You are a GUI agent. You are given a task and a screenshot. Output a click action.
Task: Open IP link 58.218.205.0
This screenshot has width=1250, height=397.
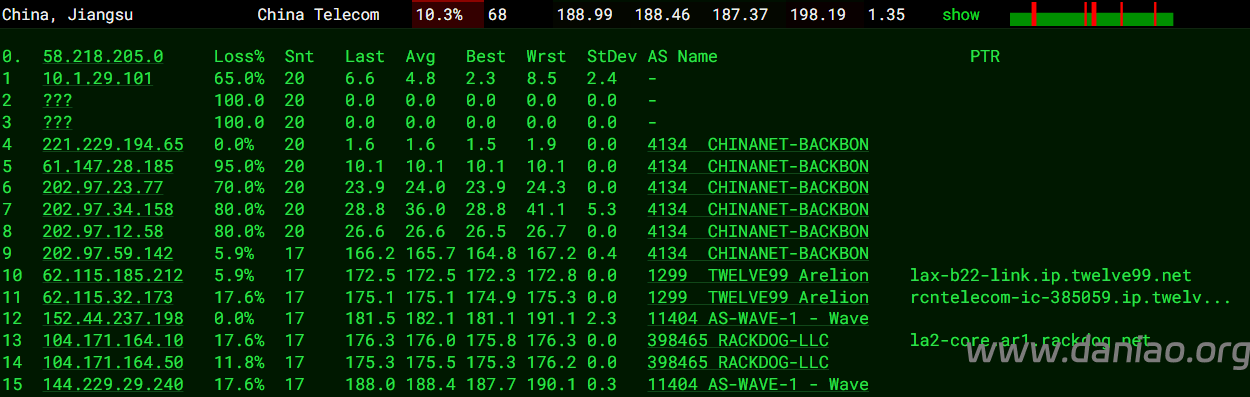point(103,56)
